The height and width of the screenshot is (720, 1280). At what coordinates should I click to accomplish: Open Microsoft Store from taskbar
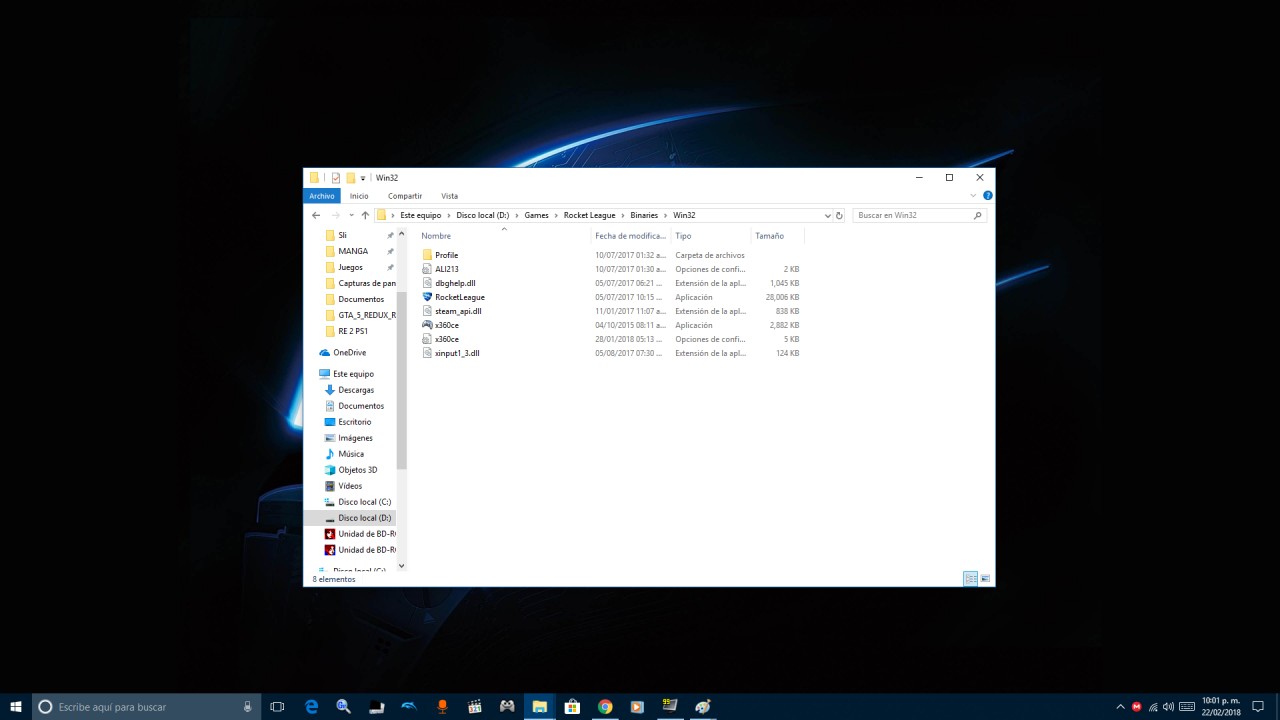572,707
